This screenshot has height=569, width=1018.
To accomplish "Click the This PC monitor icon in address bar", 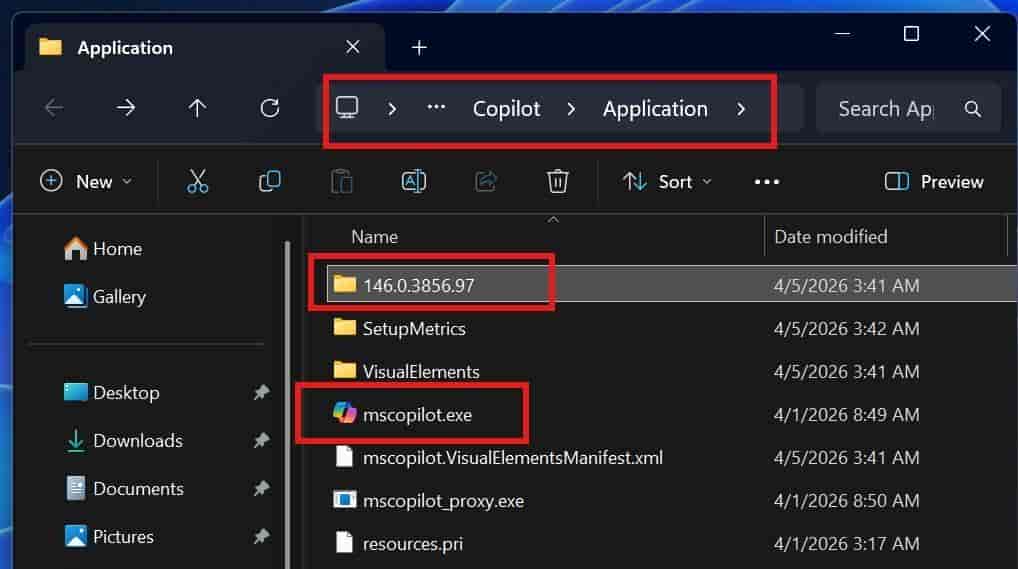I will tap(347, 108).
